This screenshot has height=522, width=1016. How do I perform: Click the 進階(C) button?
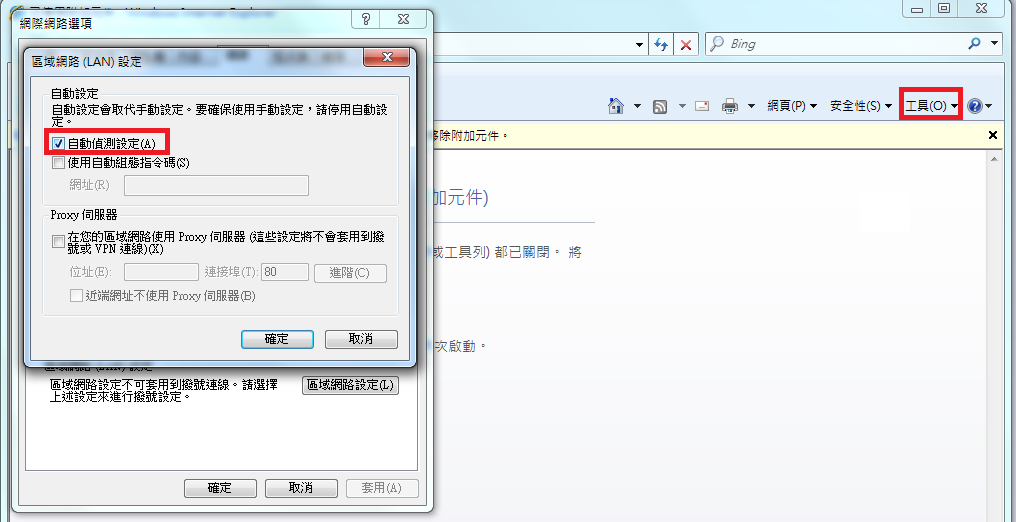click(350, 273)
